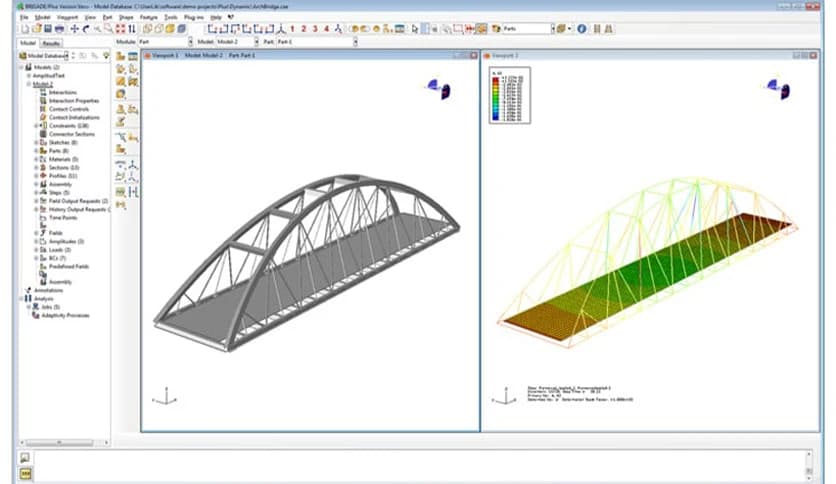Click the Save model database icon
Viewport: 836px width, 484px height.
[46, 29]
